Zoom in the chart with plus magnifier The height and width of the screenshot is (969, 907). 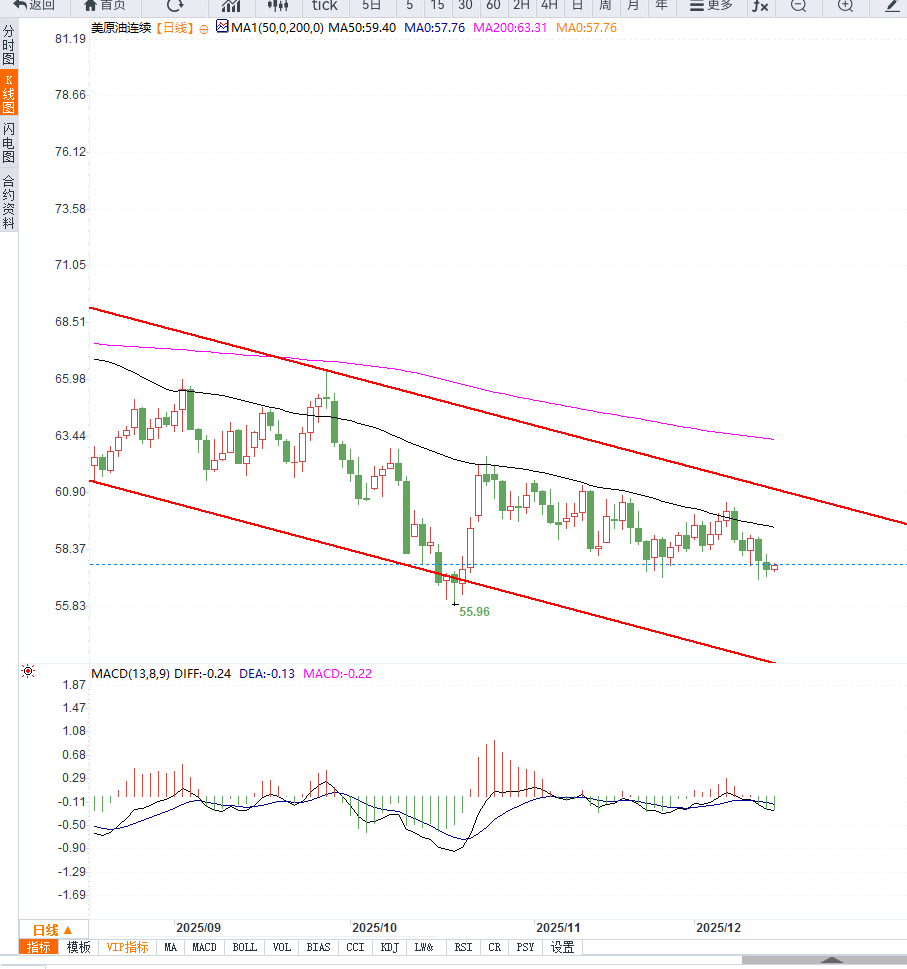pyautogui.click(x=845, y=6)
